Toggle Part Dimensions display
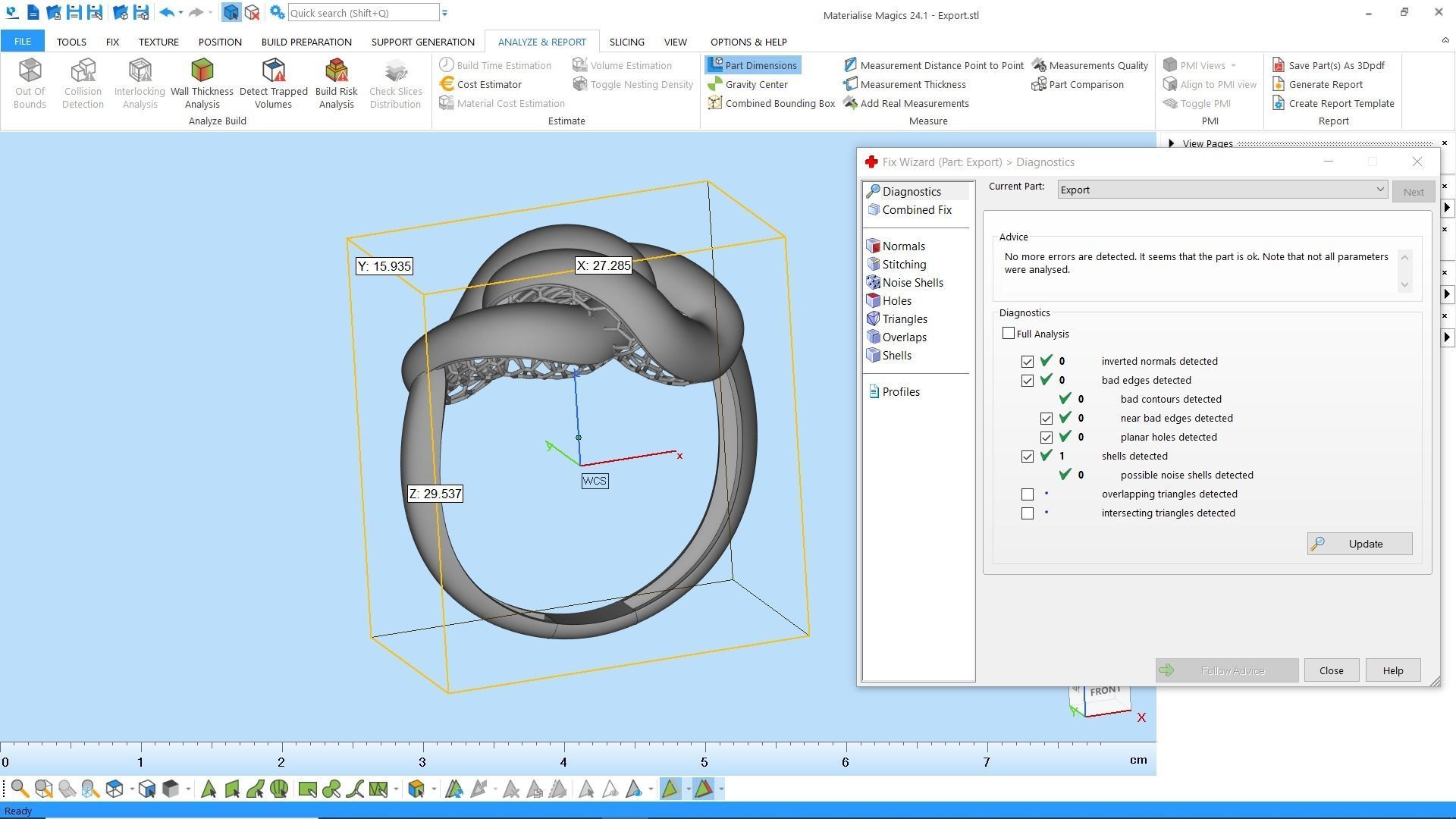 pos(752,65)
